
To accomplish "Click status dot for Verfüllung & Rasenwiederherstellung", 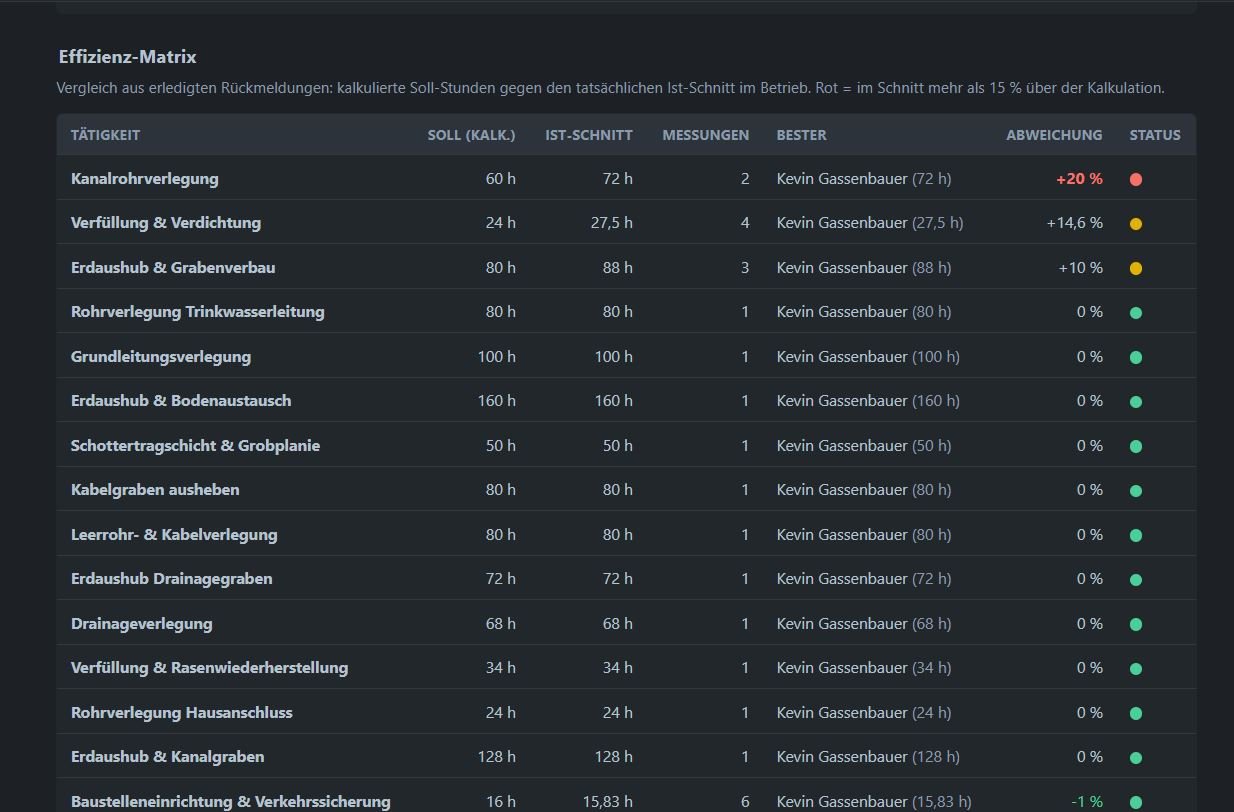I will tap(1136, 669).
